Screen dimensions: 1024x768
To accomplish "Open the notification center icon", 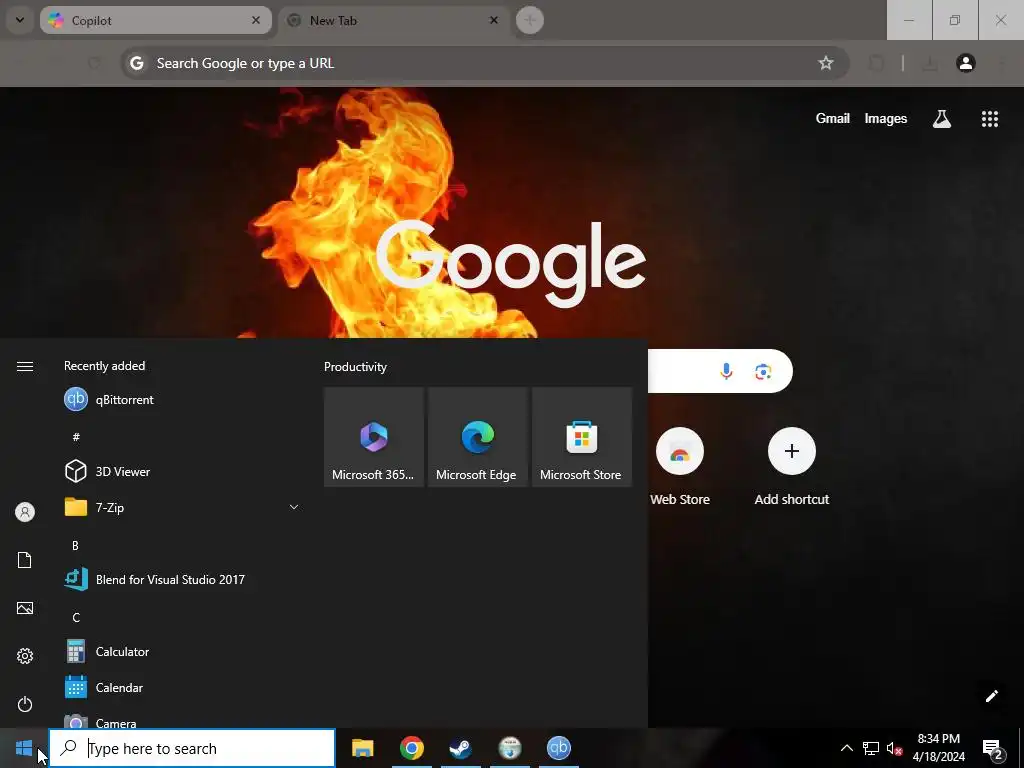I will [x=993, y=748].
